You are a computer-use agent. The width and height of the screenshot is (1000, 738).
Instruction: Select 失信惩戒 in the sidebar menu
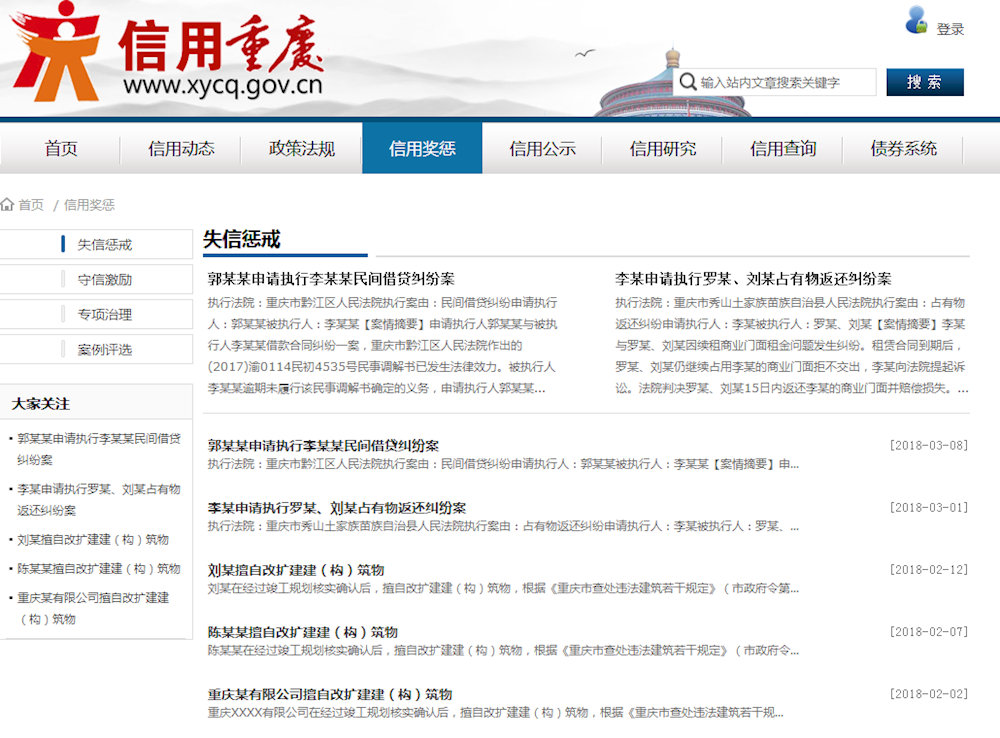coord(96,244)
